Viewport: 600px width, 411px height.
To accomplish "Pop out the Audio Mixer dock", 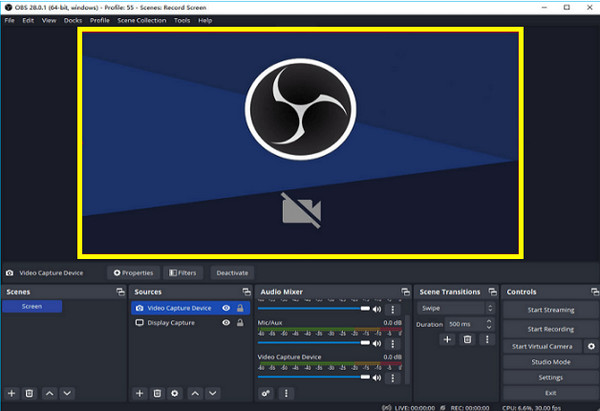I will click(x=406, y=292).
